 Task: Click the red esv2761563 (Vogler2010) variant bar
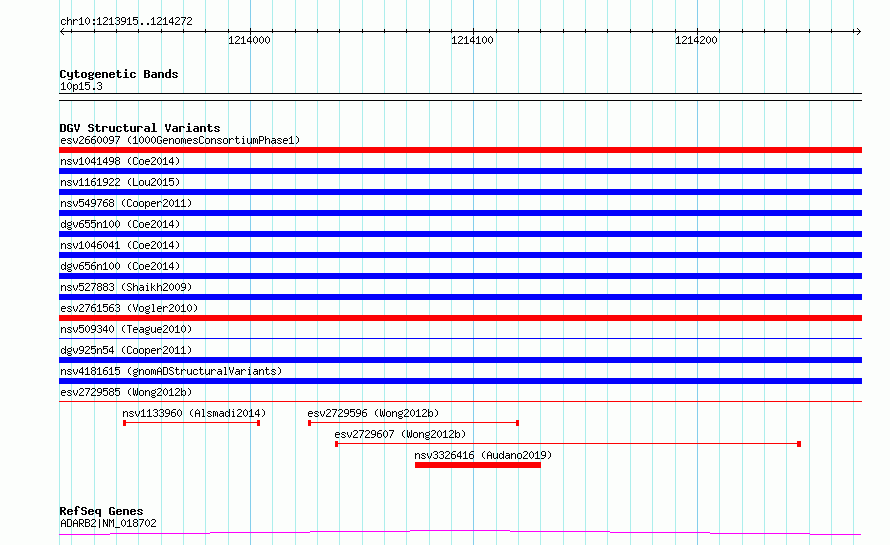point(460,318)
